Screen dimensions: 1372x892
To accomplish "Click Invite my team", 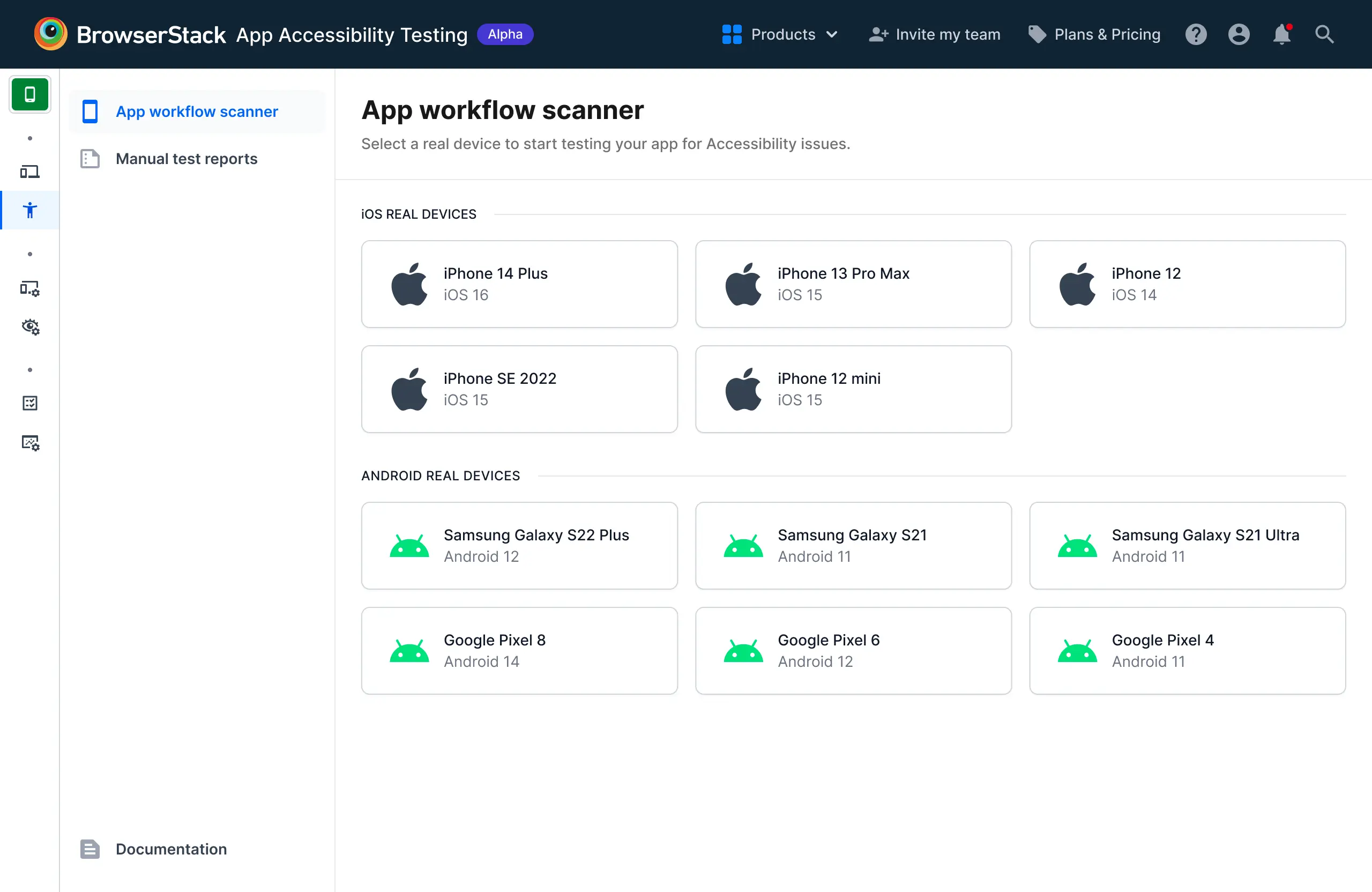I will tap(935, 35).
